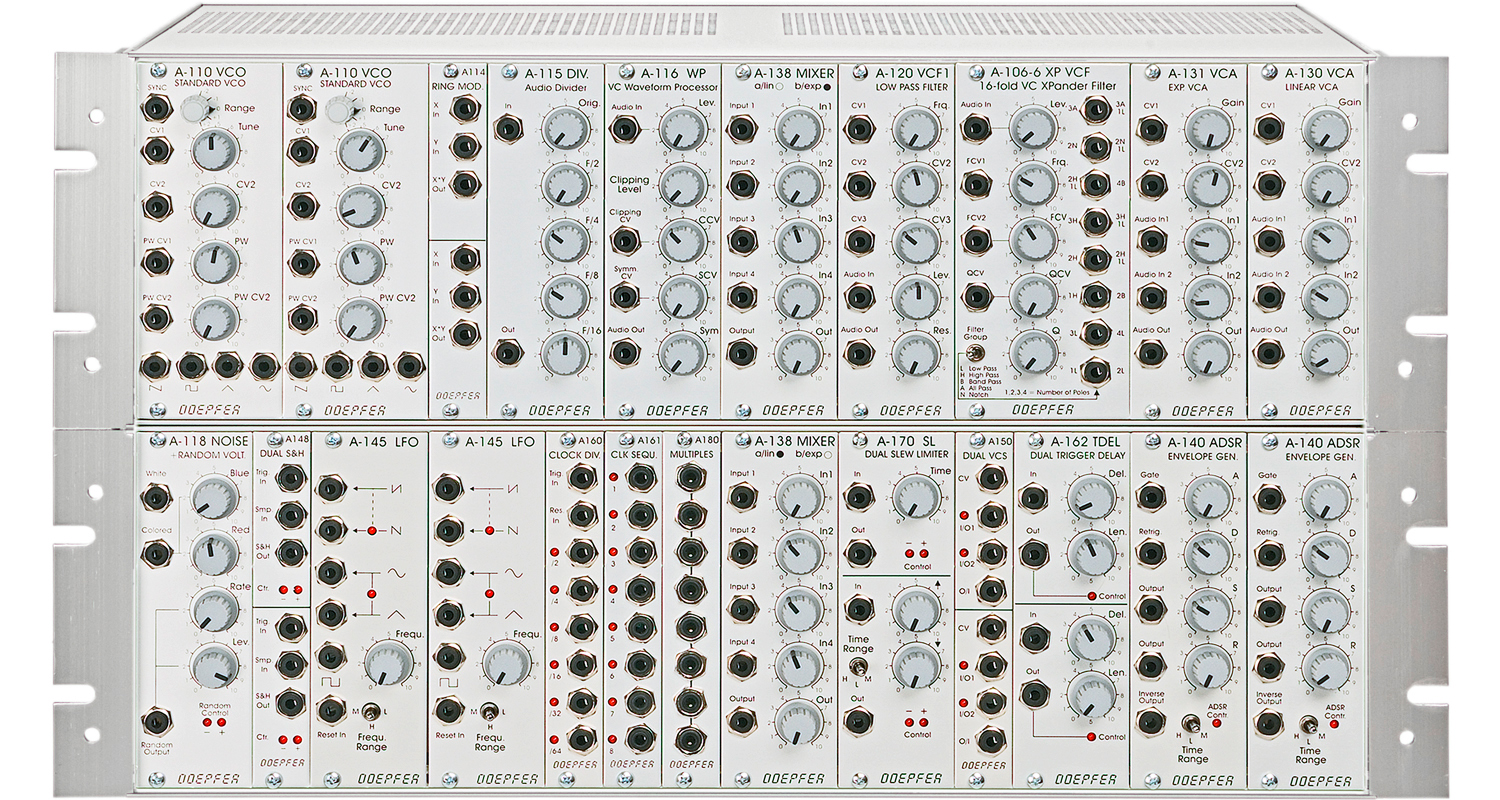Flip the Time Range switch on A-170 Slew Limiter
Image resolution: width=1500 pixels, height=800 pixels.
(x=856, y=668)
